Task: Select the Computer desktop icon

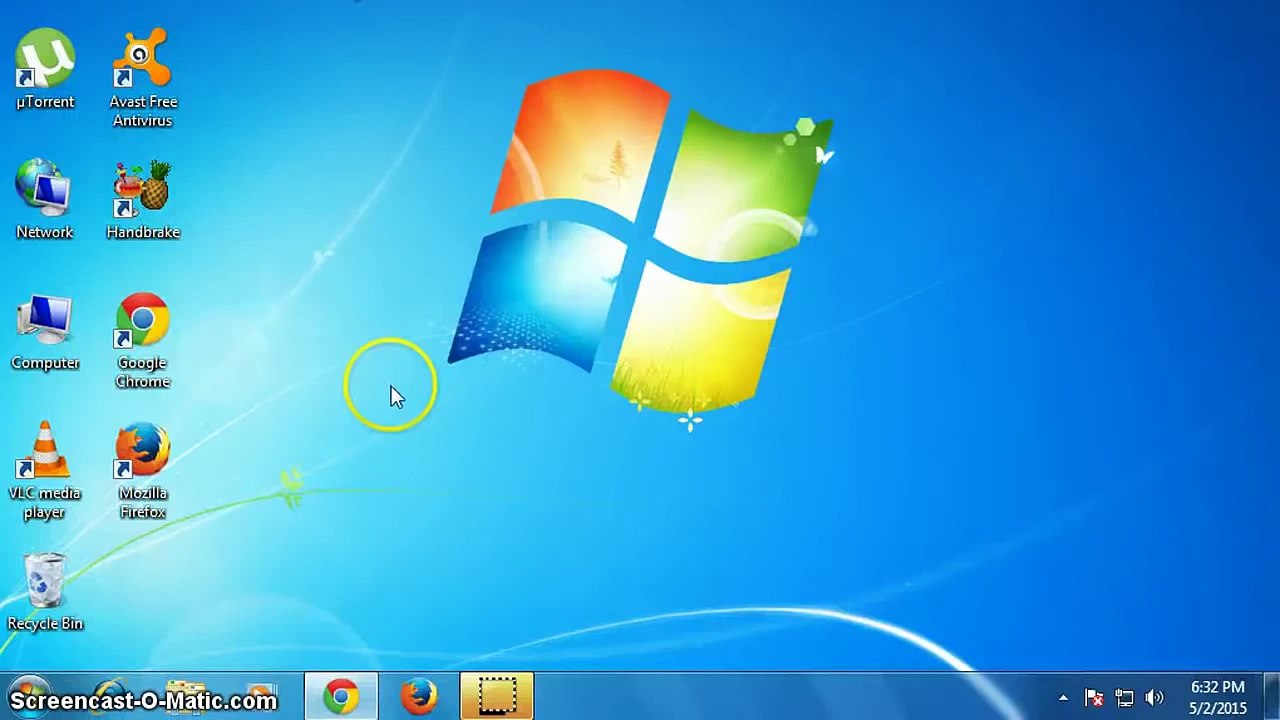Action: 44,330
